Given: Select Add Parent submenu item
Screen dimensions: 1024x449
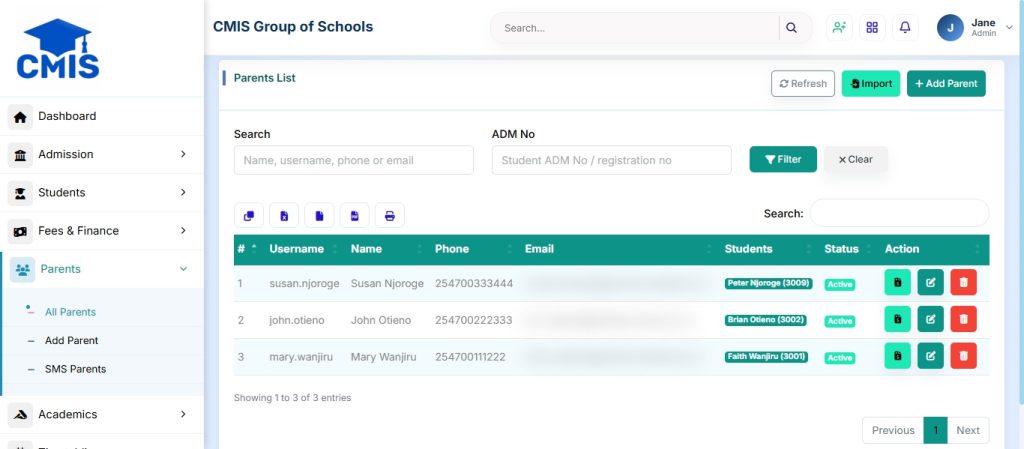Looking at the screenshot, I should 71,341.
